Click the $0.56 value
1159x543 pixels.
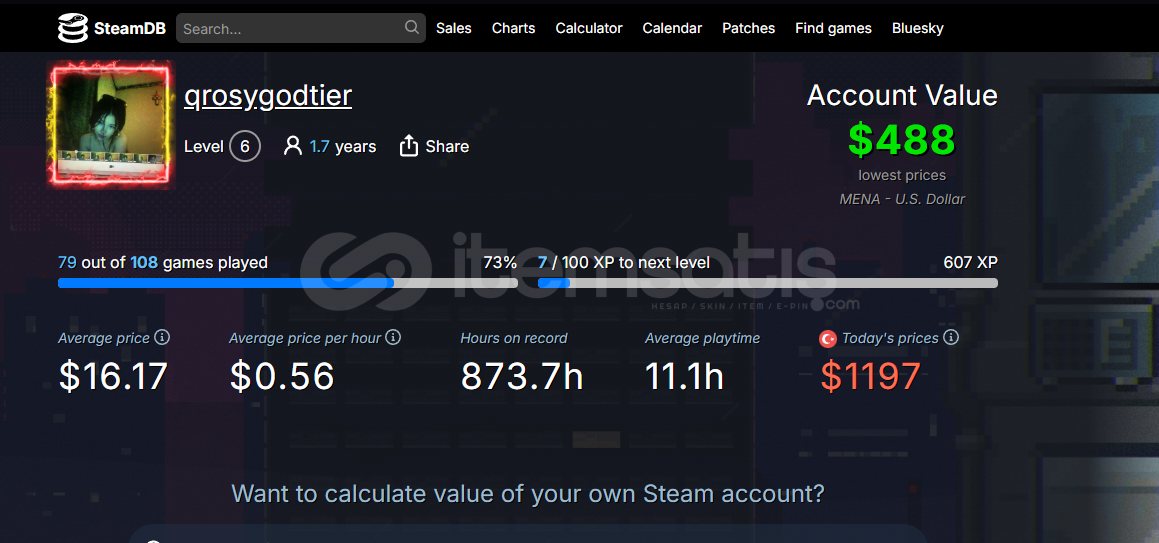[x=282, y=376]
